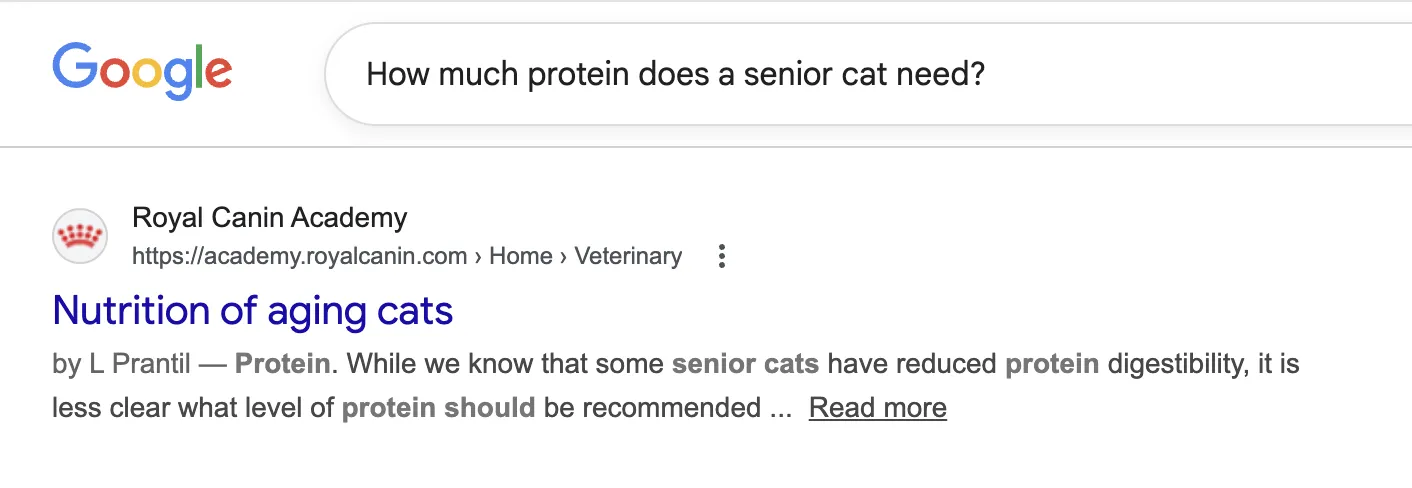Viewport: 1412px width, 488px height.
Task: Select the "Royal Canin Academy" site name
Action: [269, 217]
